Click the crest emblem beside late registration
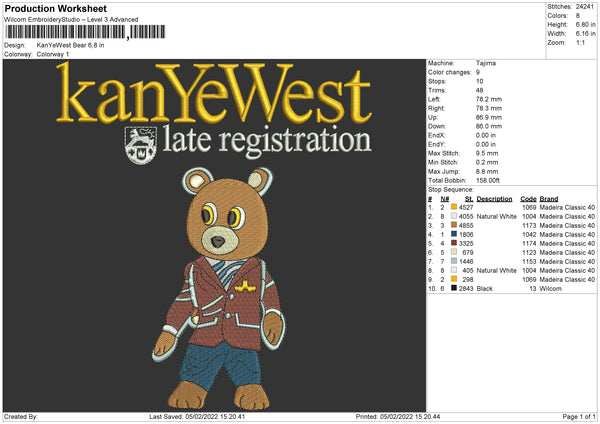 click(x=141, y=145)
